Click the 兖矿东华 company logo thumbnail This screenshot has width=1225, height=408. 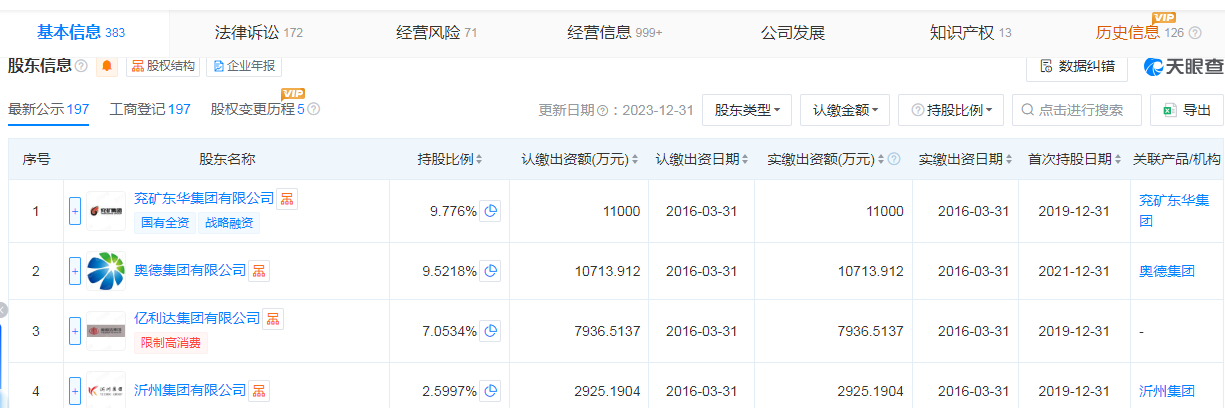point(106,211)
